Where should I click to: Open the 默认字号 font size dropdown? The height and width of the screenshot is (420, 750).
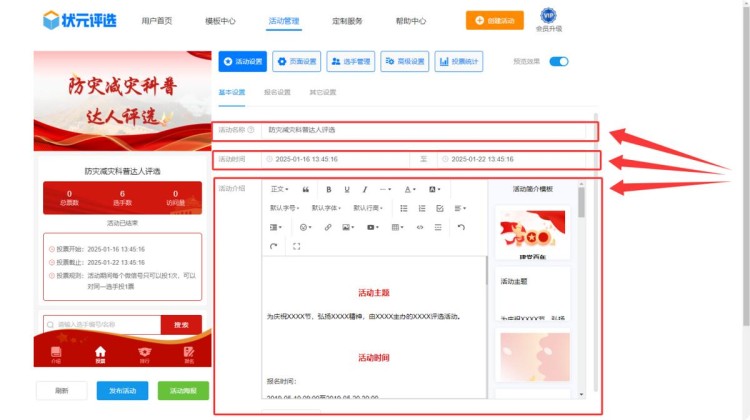click(x=285, y=208)
